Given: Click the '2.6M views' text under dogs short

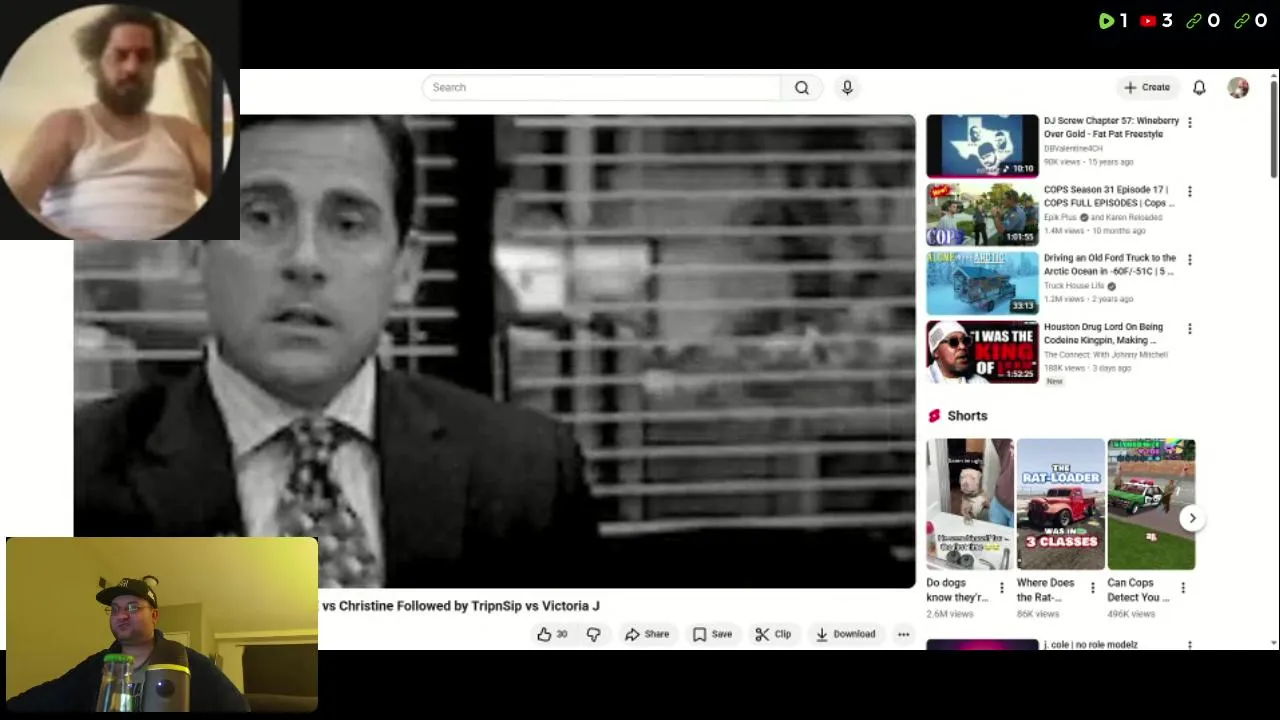Looking at the screenshot, I should [950, 614].
